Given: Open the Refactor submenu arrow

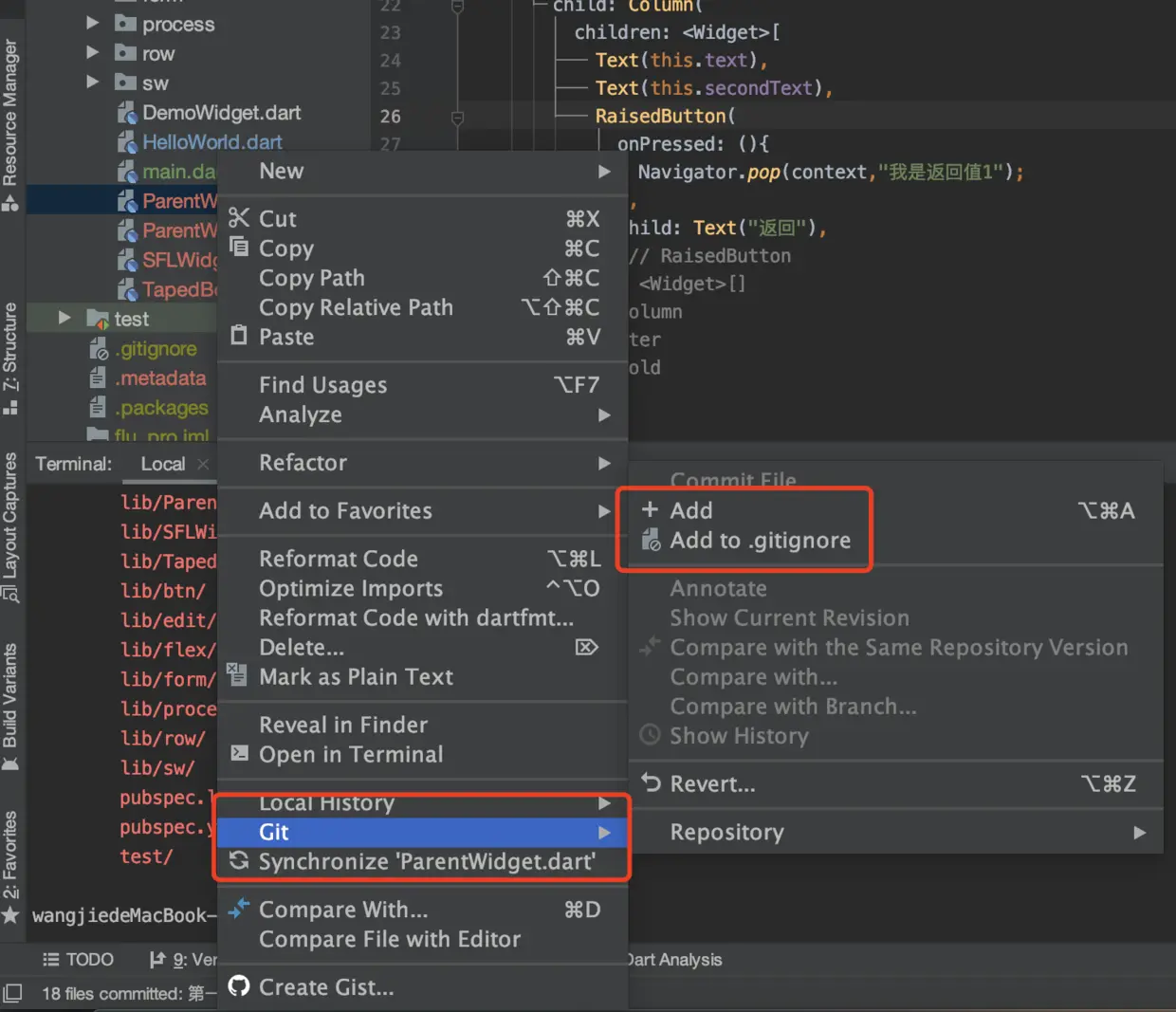Looking at the screenshot, I should (x=604, y=463).
